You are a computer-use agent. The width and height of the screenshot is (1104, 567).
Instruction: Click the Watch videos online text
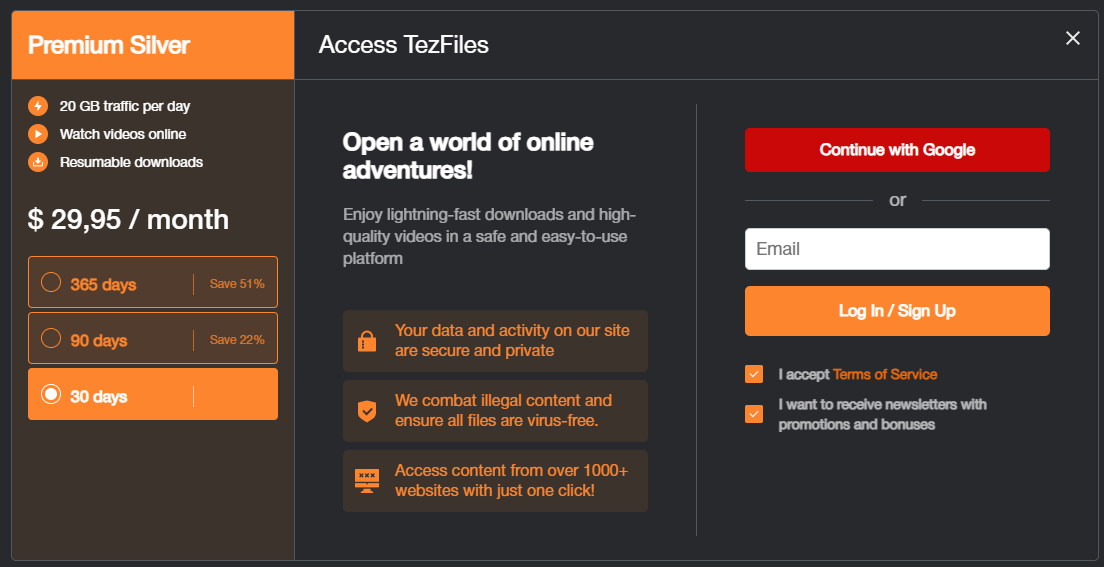[123, 134]
